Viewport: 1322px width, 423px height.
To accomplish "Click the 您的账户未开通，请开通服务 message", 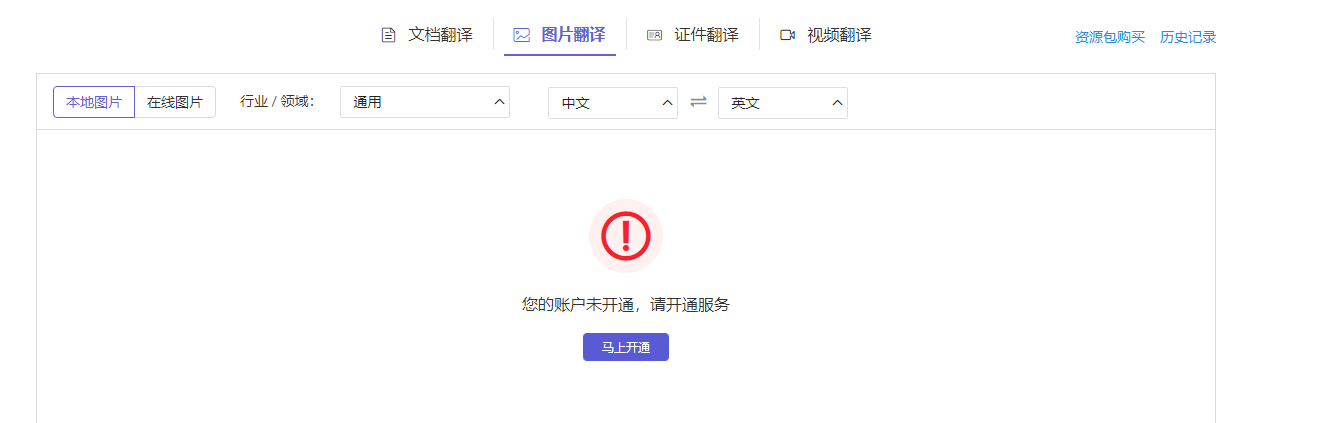I will click(x=626, y=305).
